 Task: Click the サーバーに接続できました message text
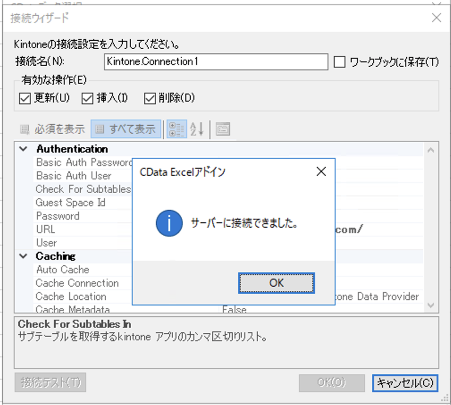[x=244, y=223]
